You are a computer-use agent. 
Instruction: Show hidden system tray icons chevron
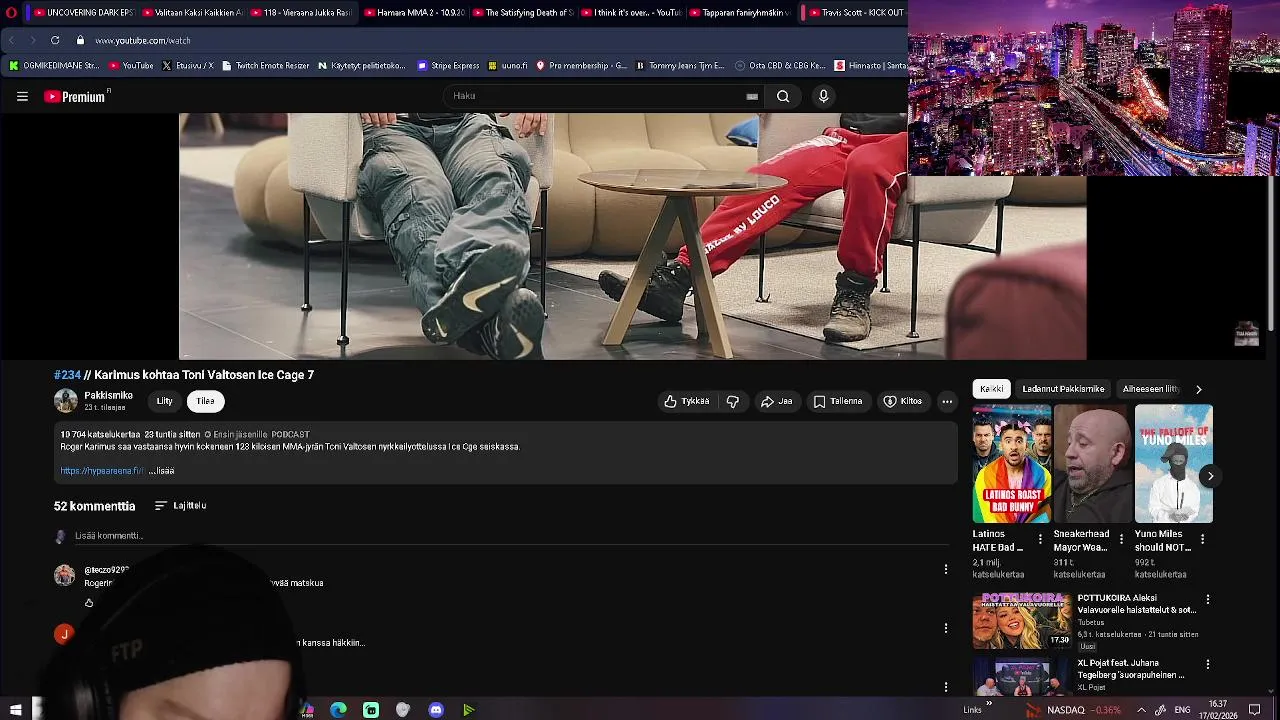pyautogui.click(x=1141, y=710)
